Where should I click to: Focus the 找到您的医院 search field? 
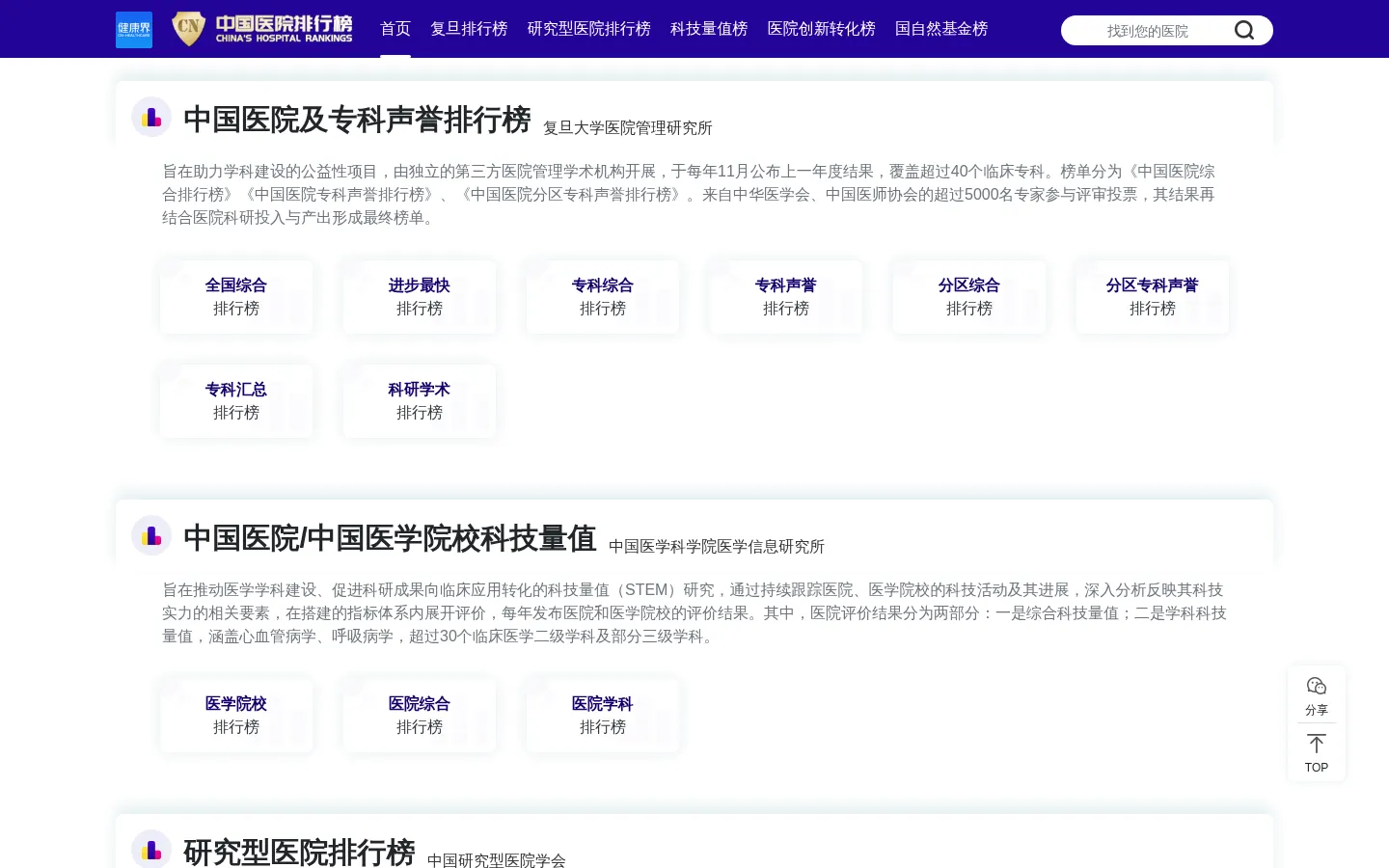[x=1148, y=31]
